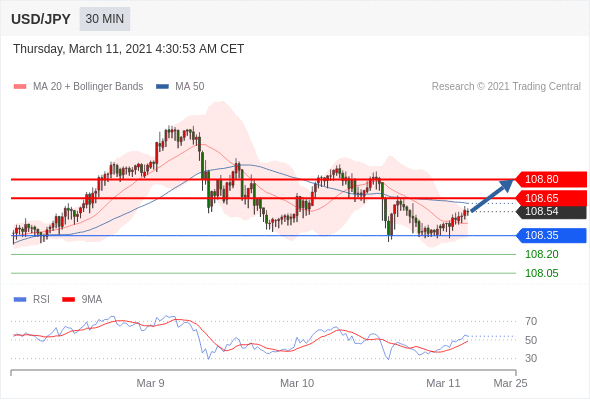Click the blue MA 50 legend swatch
Screen dimensions: 590x400
(162, 87)
